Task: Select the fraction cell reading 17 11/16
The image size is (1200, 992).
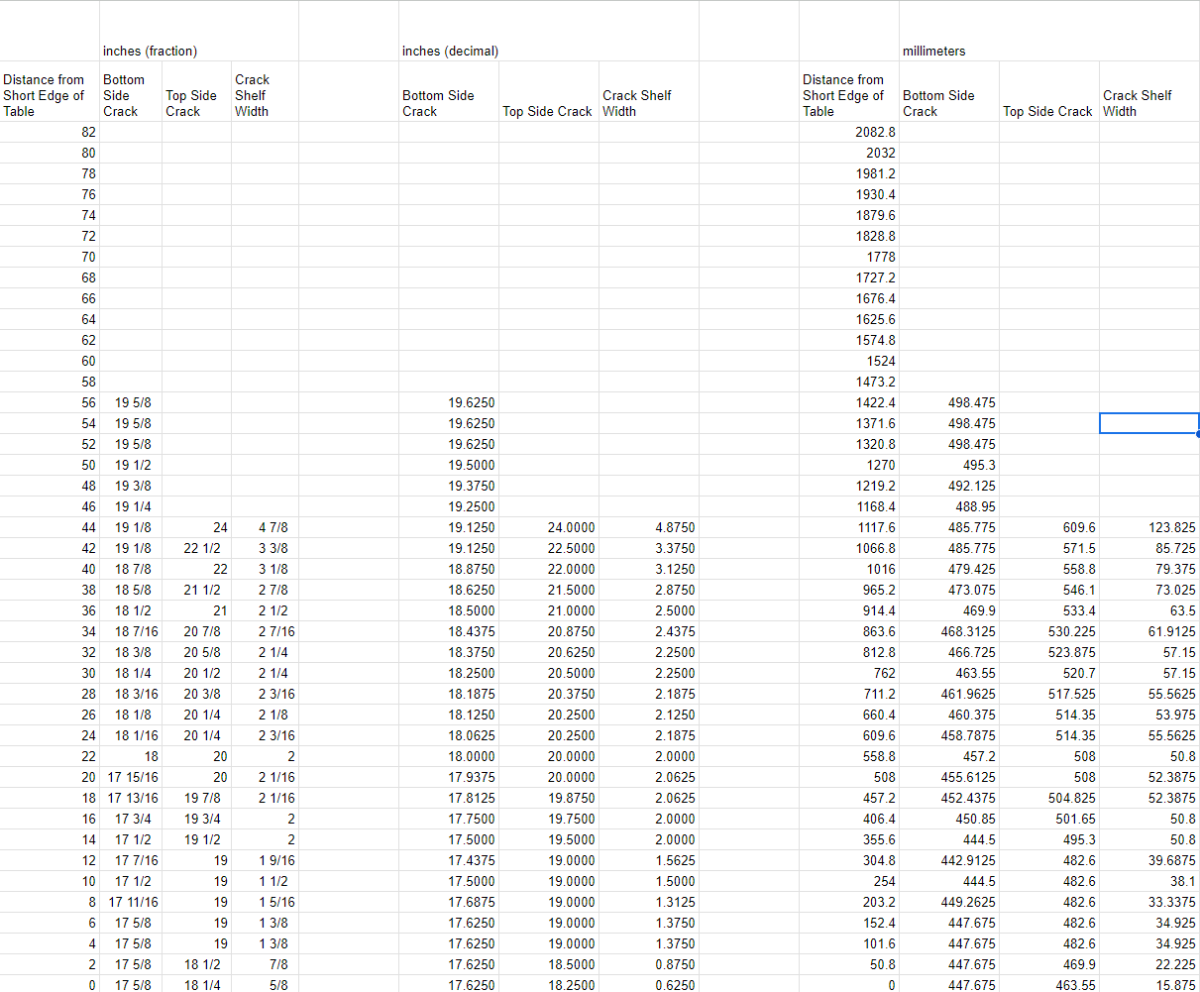Action: point(131,902)
